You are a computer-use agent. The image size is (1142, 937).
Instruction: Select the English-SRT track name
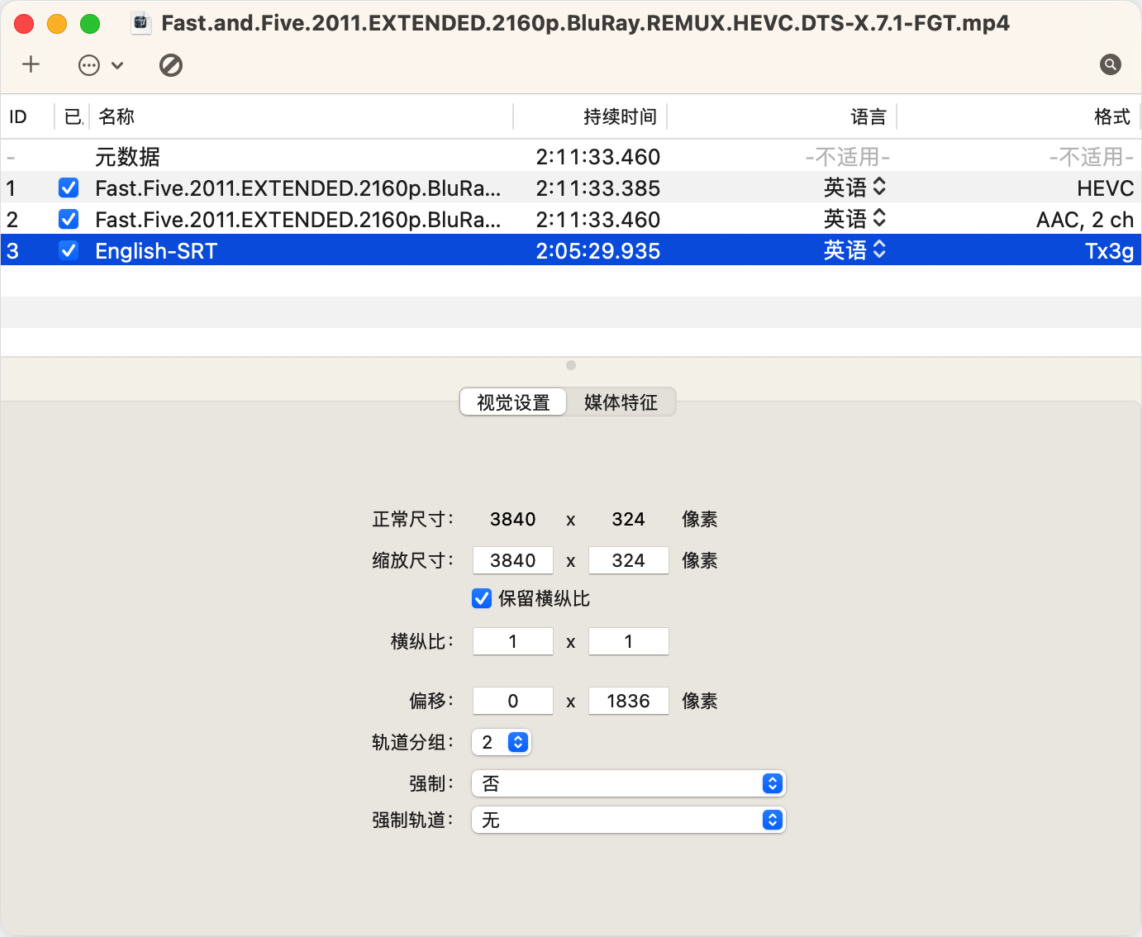156,250
